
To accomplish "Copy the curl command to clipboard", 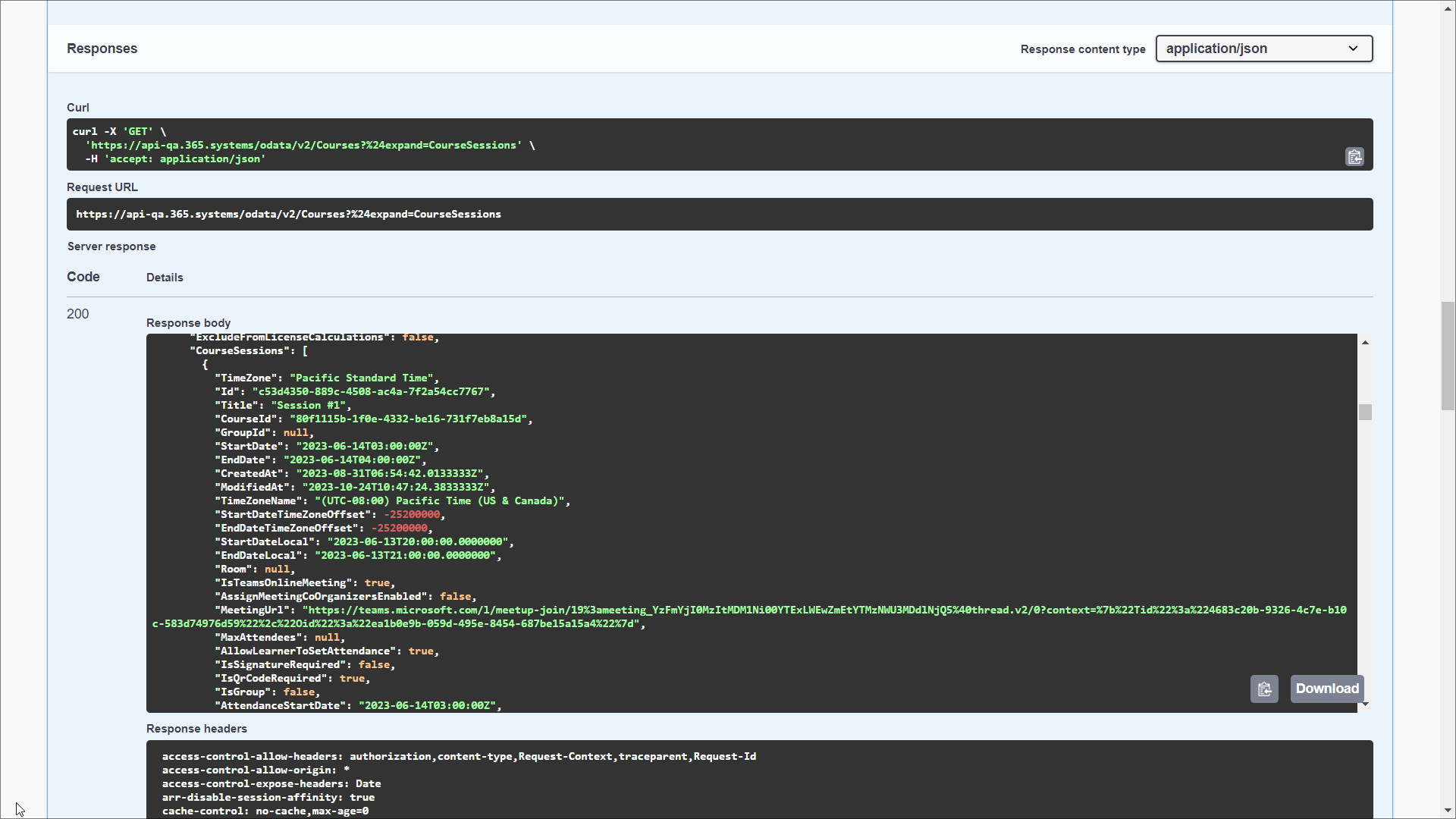I will tap(1354, 157).
